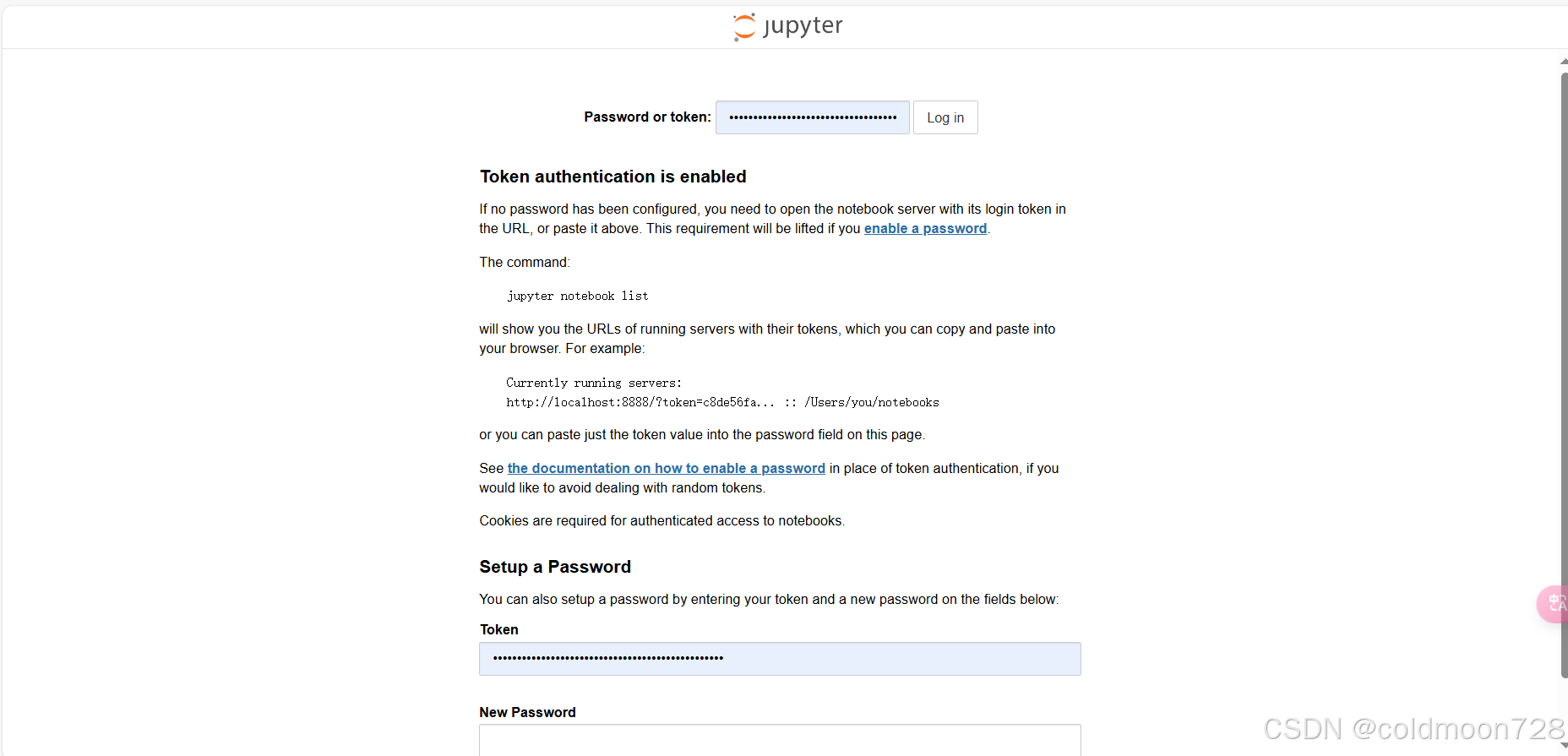Click the orange circular part of the logo

point(743,26)
